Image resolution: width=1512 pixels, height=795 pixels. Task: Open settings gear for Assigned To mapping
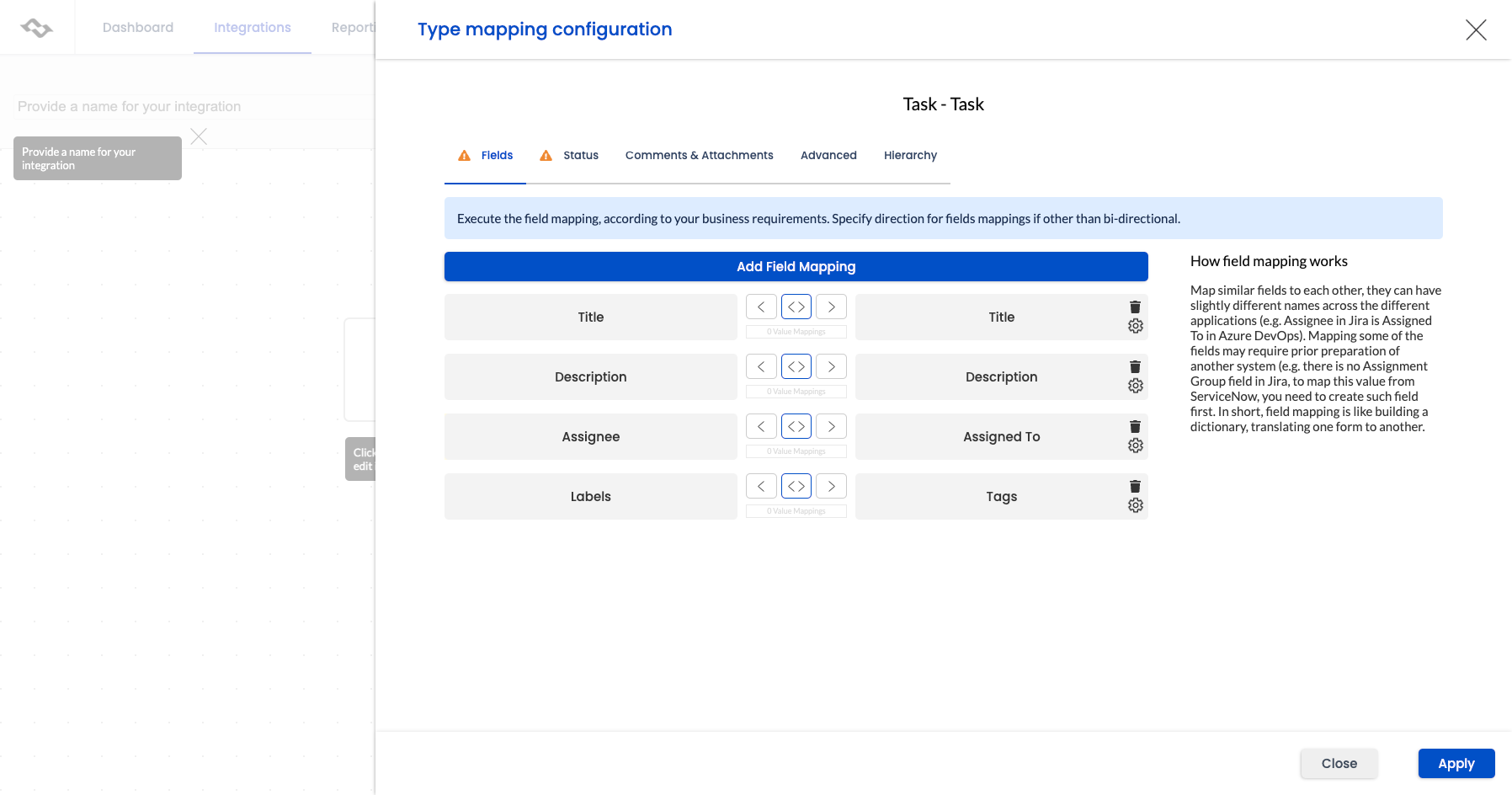tap(1136, 446)
